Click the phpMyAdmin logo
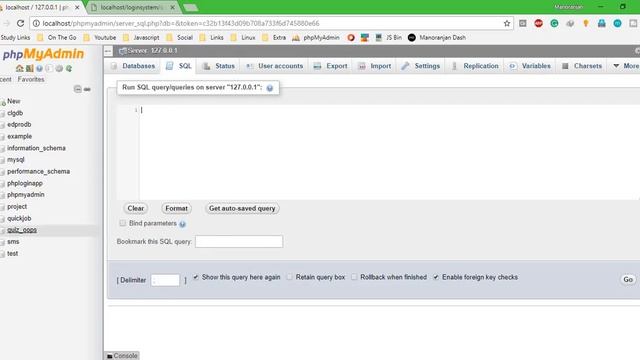 point(43,54)
